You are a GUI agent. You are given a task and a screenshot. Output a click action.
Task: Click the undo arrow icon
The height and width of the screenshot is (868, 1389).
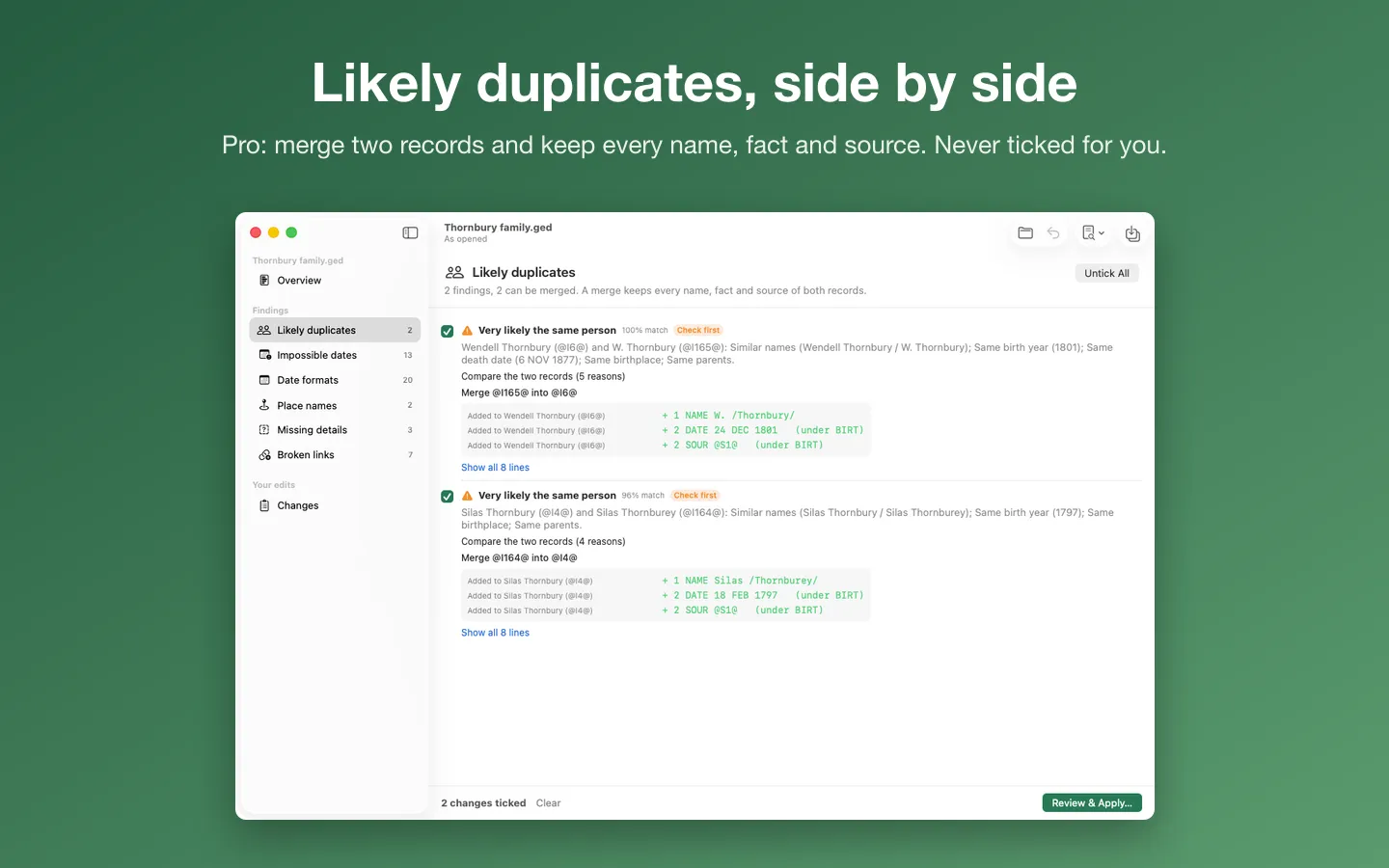pos(1053,233)
